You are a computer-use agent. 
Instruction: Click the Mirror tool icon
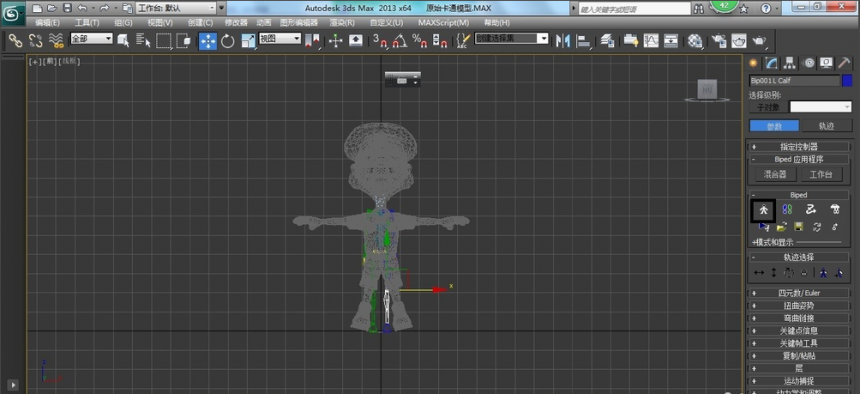(563, 40)
